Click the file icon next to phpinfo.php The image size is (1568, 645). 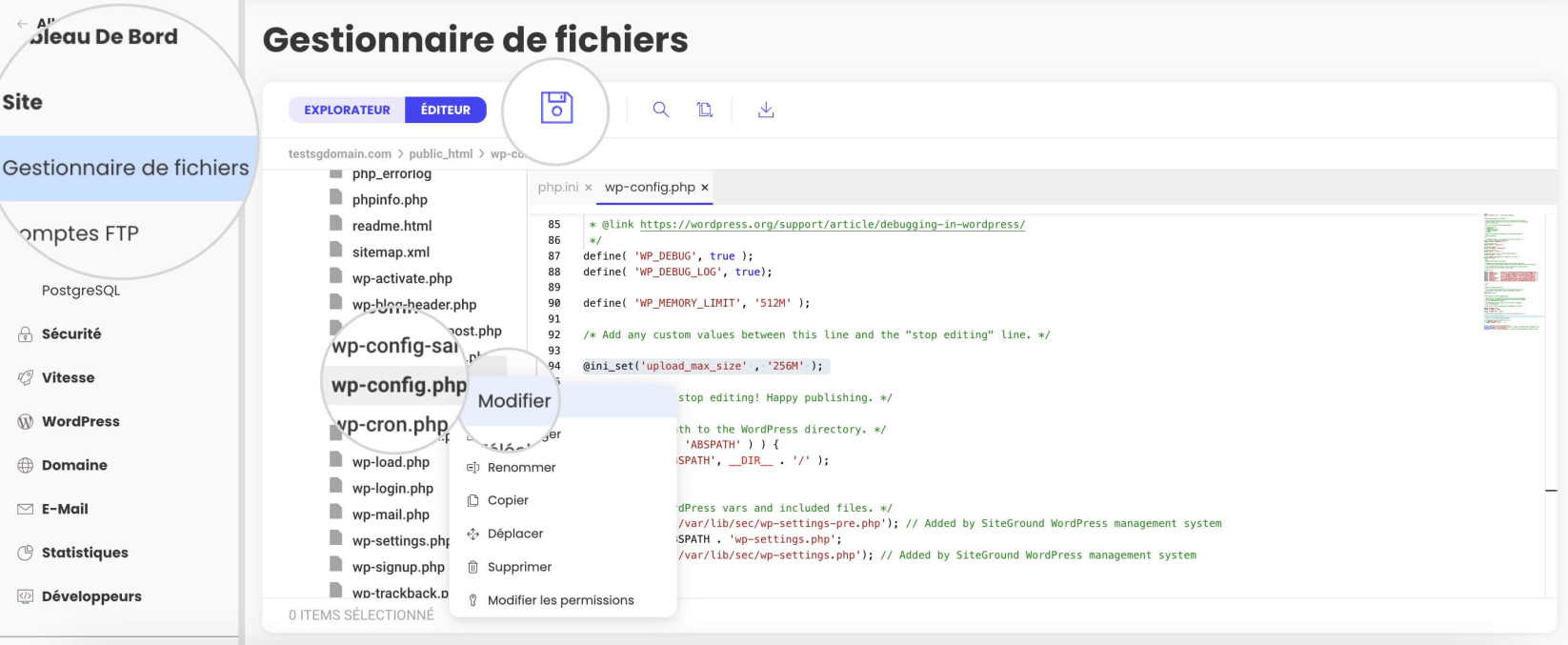point(335,197)
